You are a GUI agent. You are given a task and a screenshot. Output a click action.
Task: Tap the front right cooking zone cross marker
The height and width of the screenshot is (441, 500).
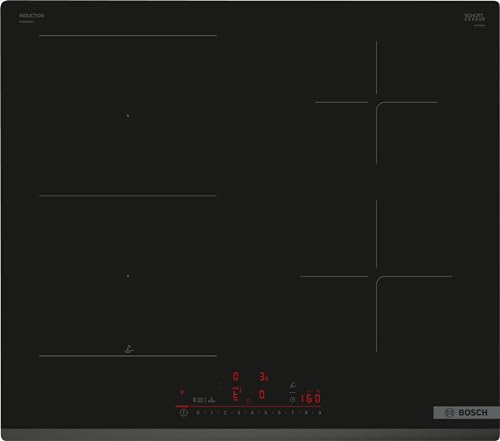(x=376, y=276)
